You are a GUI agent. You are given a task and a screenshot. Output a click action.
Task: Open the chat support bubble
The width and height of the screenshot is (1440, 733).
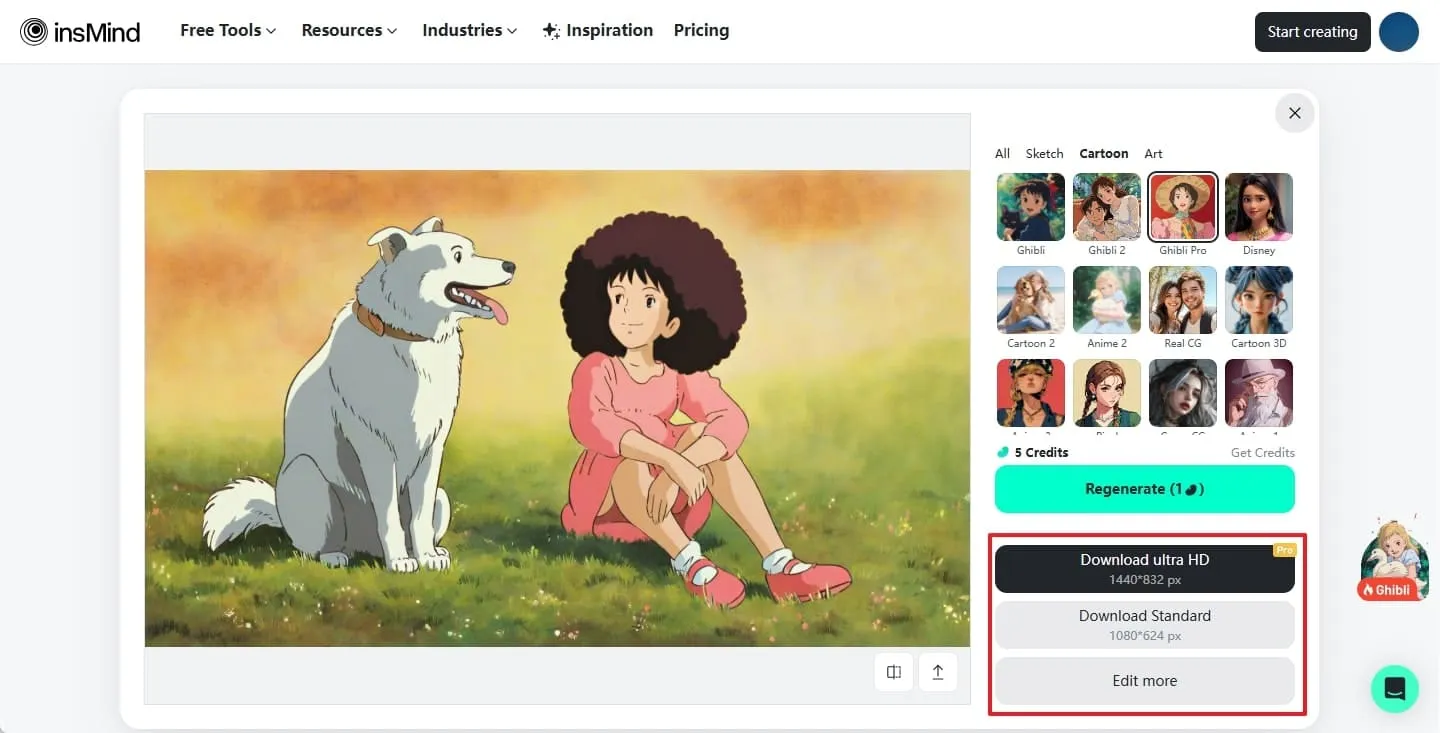[x=1395, y=688]
